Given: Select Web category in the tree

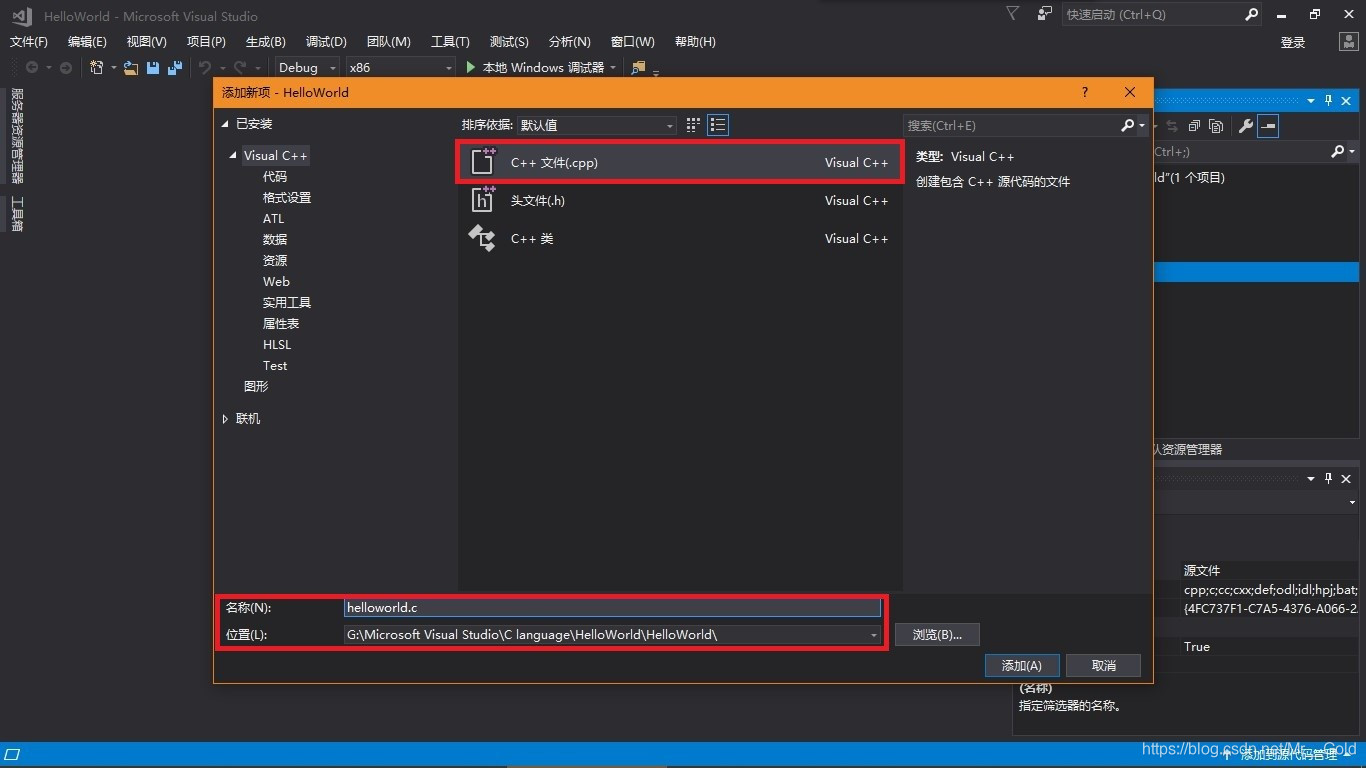Looking at the screenshot, I should point(276,281).
